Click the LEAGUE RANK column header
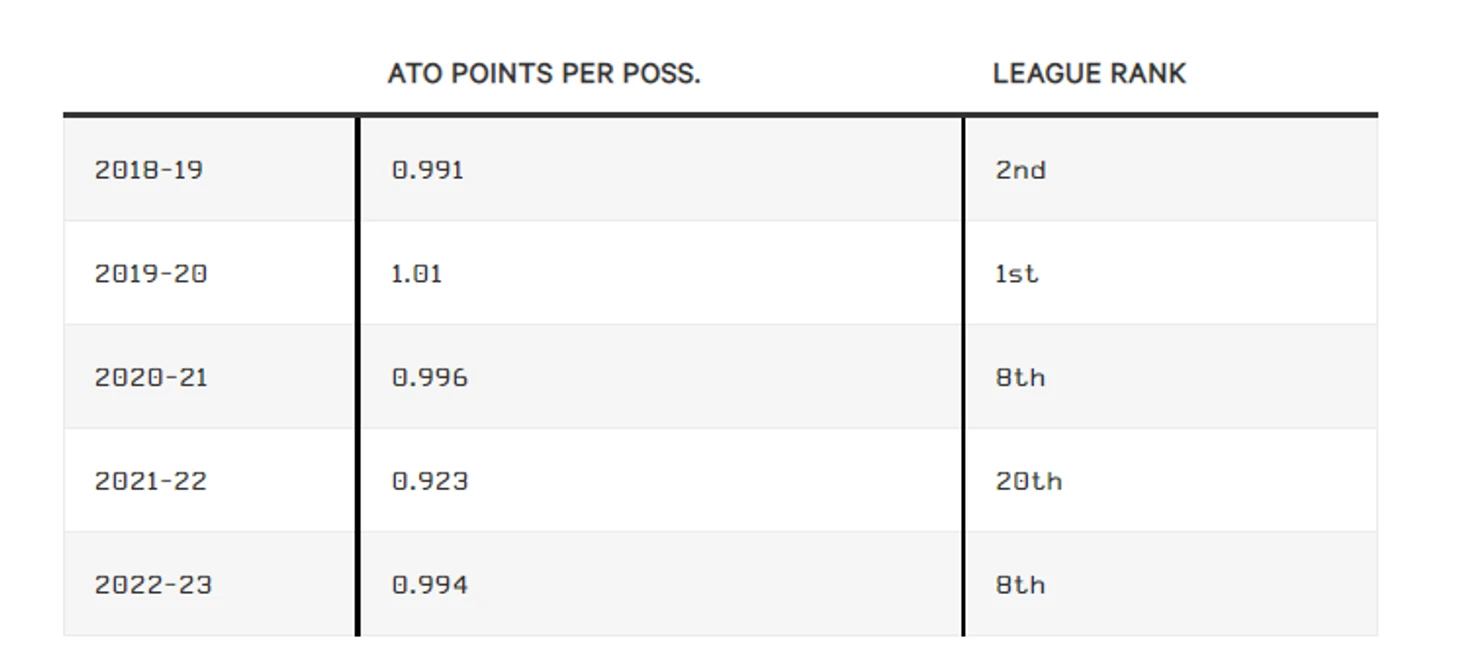The width and height of the screenshot is (1460, 662). coord(1089,74)
